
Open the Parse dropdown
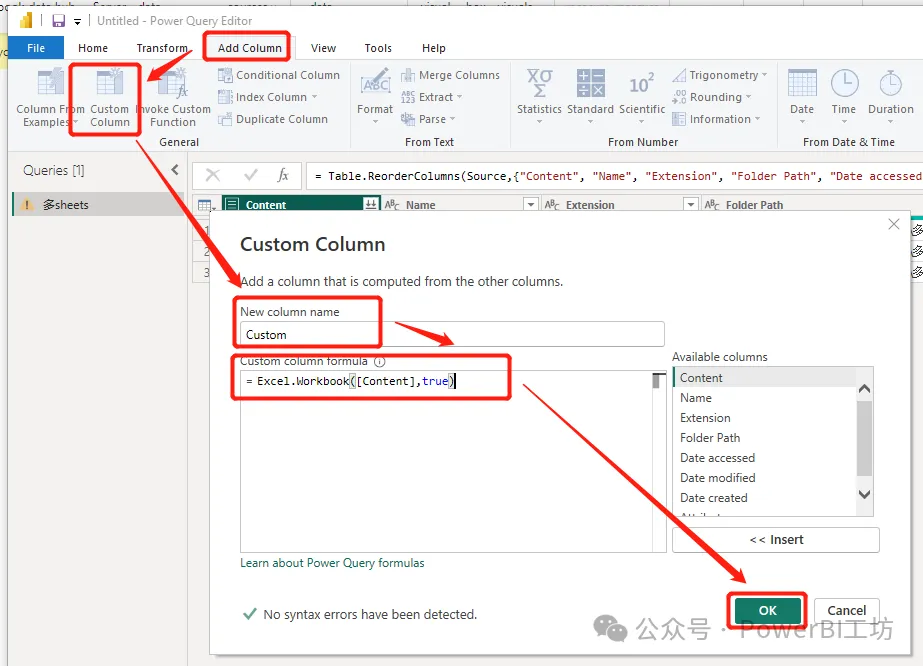pyautogui.click(x=428, y=119)
